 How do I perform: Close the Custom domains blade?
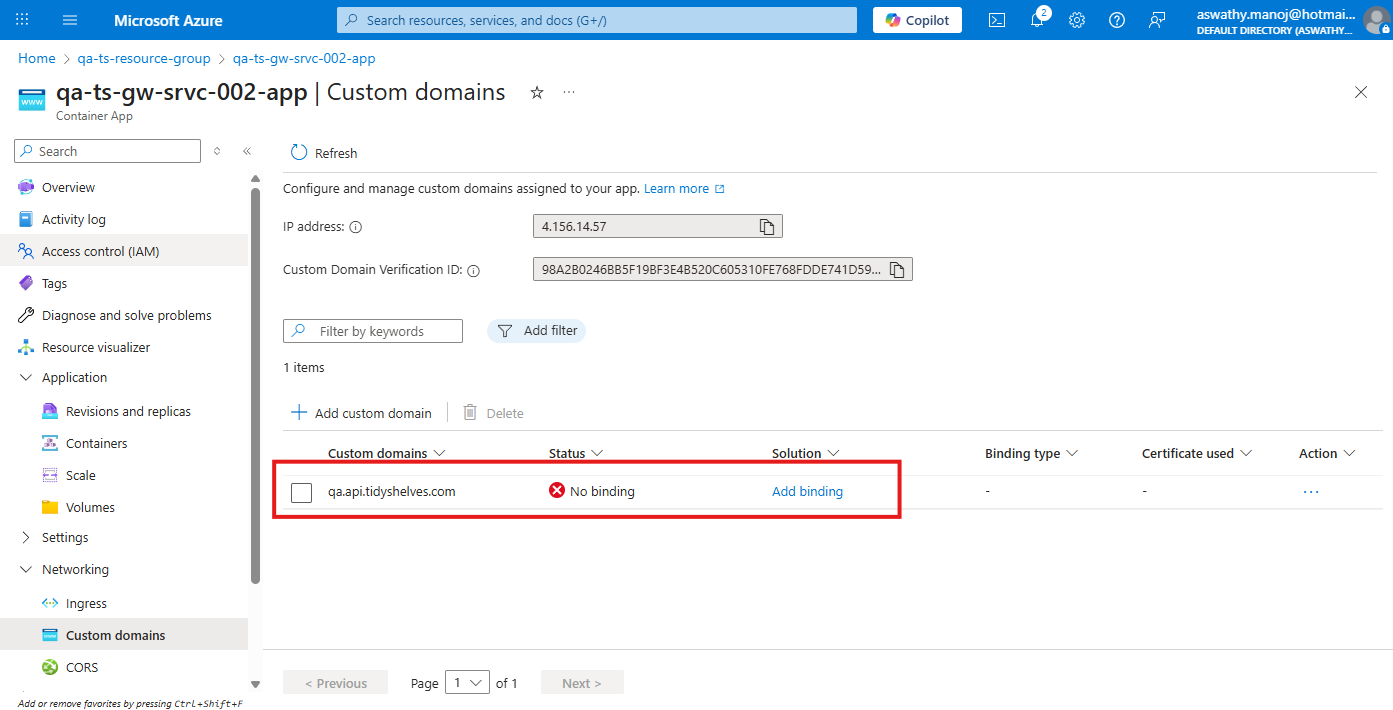1360,92
